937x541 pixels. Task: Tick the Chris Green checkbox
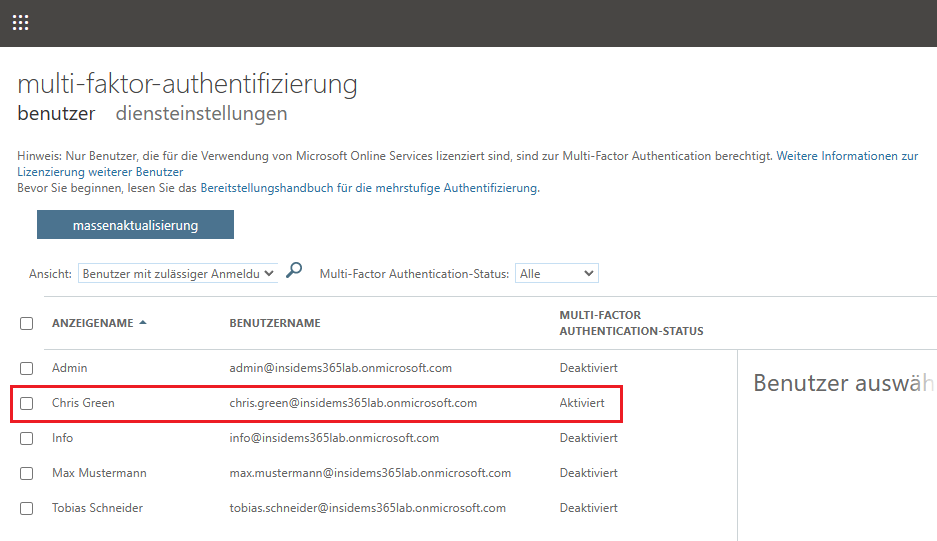point(27,403)
